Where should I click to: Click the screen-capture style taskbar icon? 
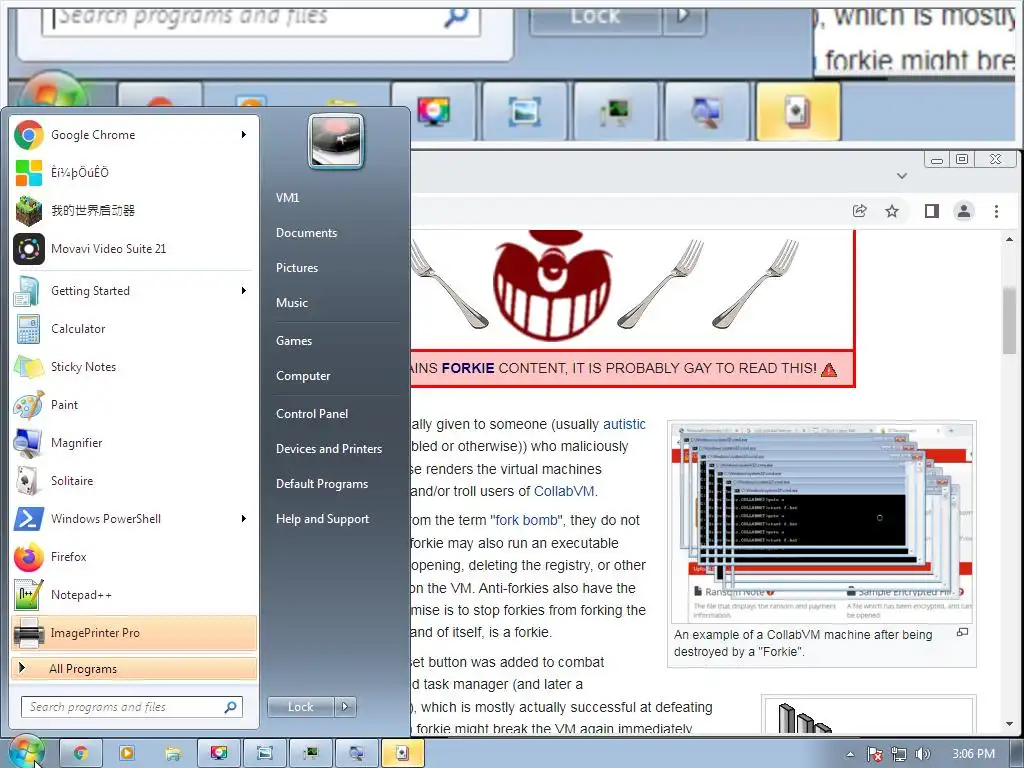coord(264,753)
